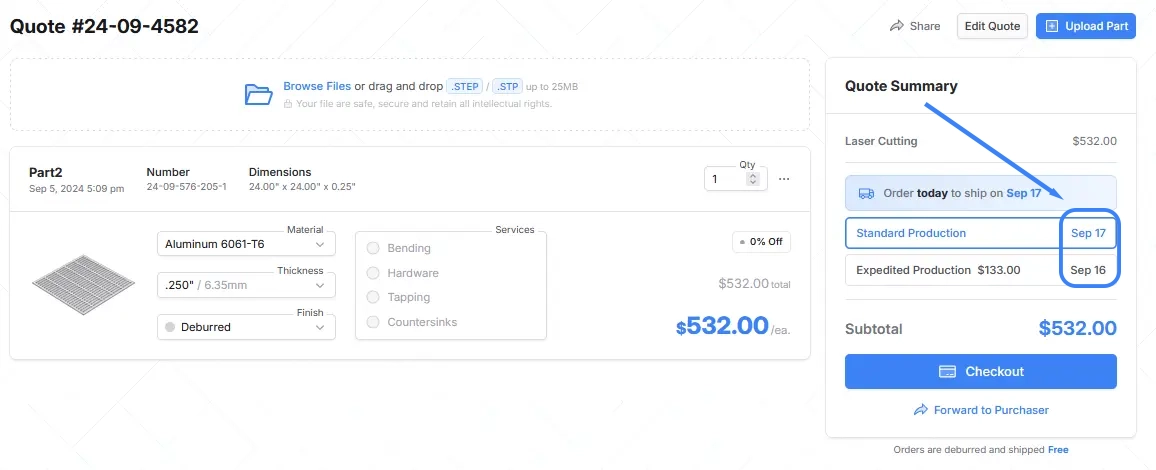Expand the Thickness dropdown
The image size is (1156, 470).
click(246, 285)
